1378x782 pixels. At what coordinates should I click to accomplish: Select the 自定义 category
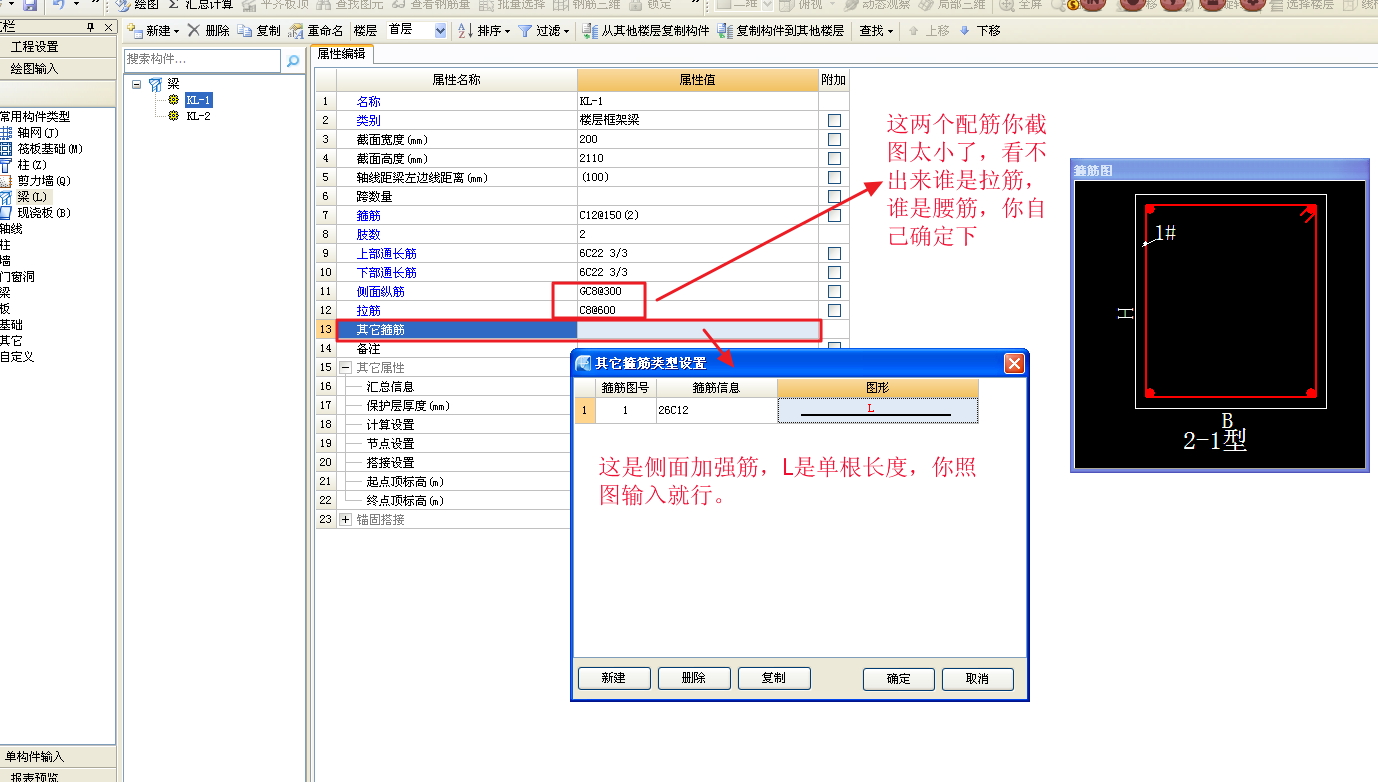click(x=17, y=356)
